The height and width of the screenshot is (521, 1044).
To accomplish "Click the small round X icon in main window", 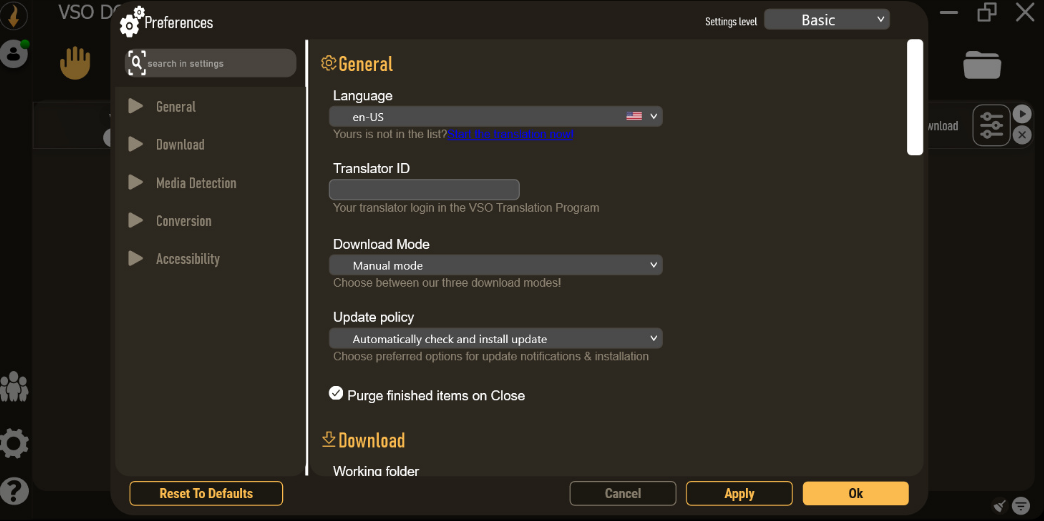I will click(1022, 135).
